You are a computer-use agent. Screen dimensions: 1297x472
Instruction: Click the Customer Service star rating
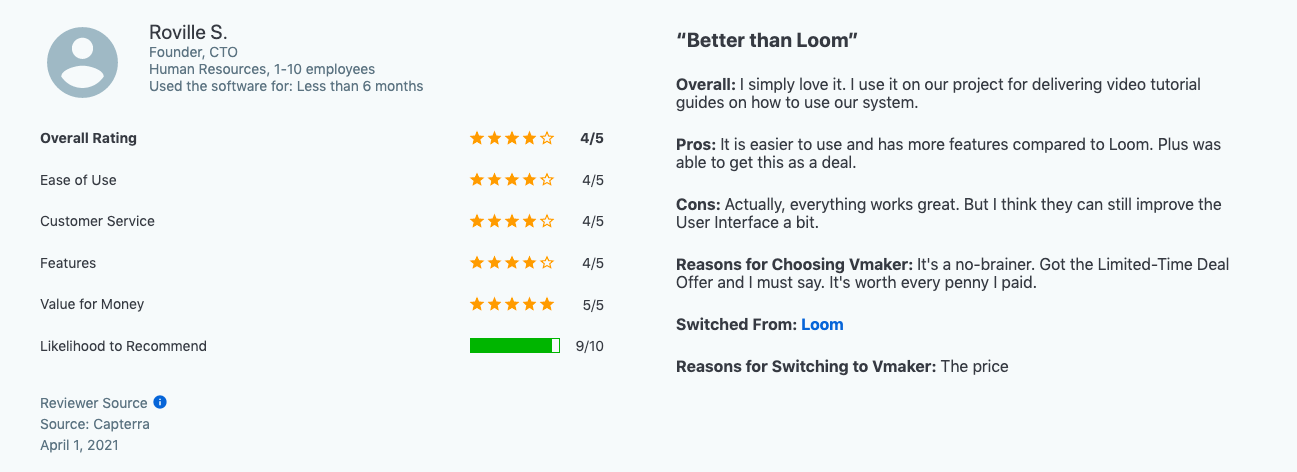click(511, 221)
